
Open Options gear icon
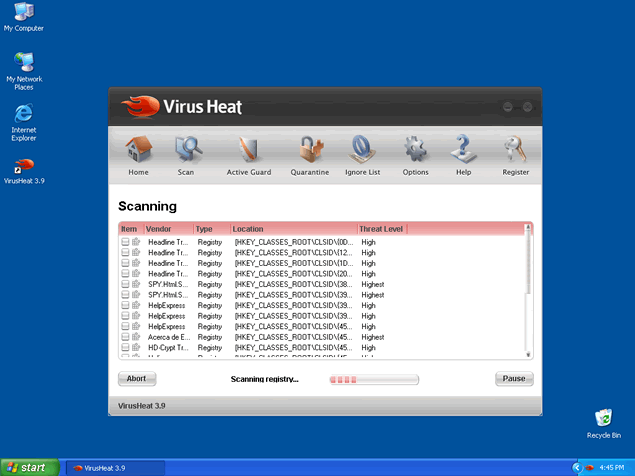[415, 152]
